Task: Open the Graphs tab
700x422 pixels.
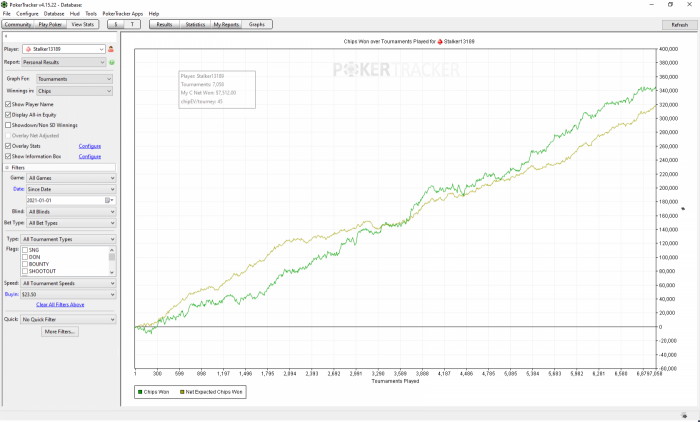Action: (257, 25)
